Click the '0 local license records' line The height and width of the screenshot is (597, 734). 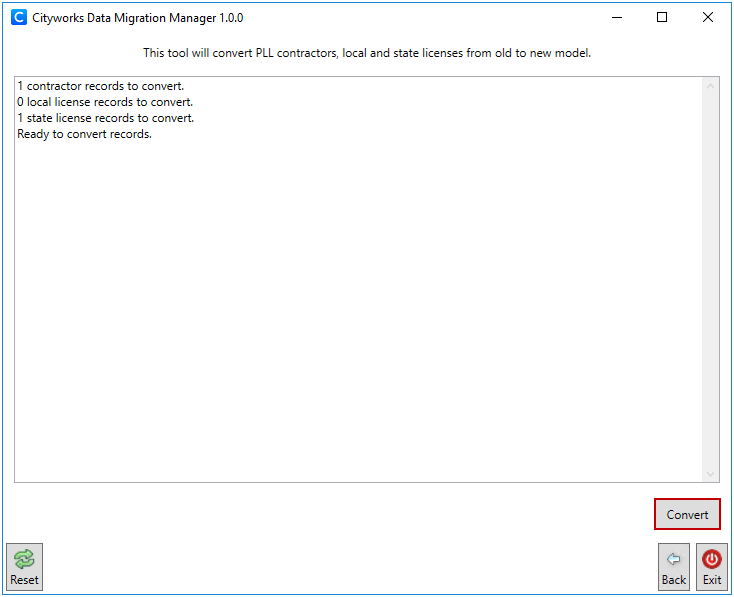tap(105, 102)
